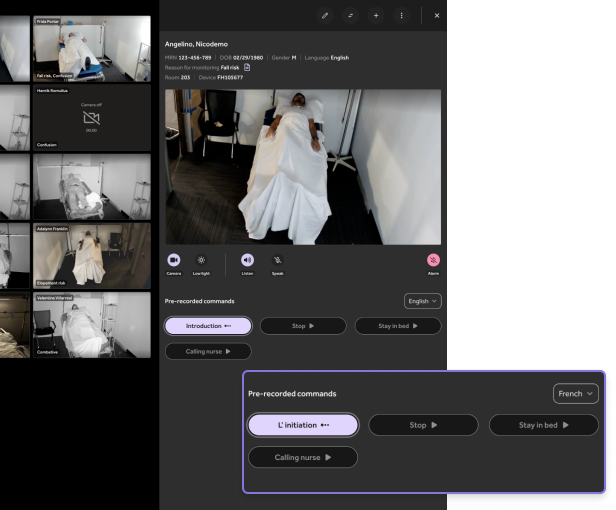Play the Stop command in English panel
This screenshot has width=616, height=510.
[x=303, y=326]
